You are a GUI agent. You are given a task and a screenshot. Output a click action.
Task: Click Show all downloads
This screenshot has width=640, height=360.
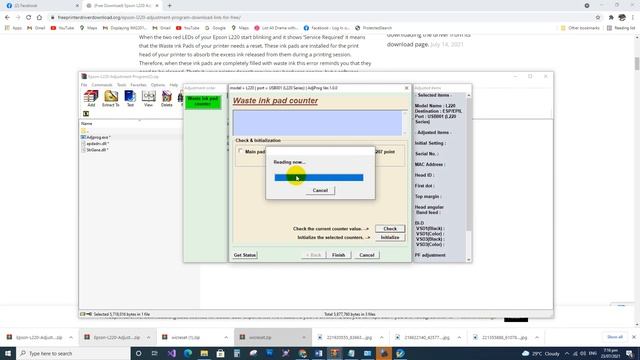click(x=615, y=337)
